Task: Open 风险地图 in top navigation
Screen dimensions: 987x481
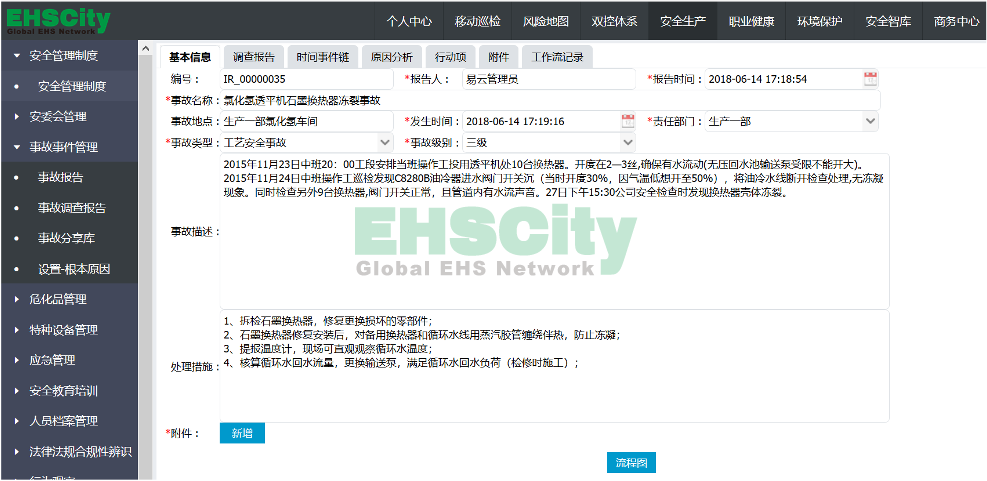Action: point(546,21)
